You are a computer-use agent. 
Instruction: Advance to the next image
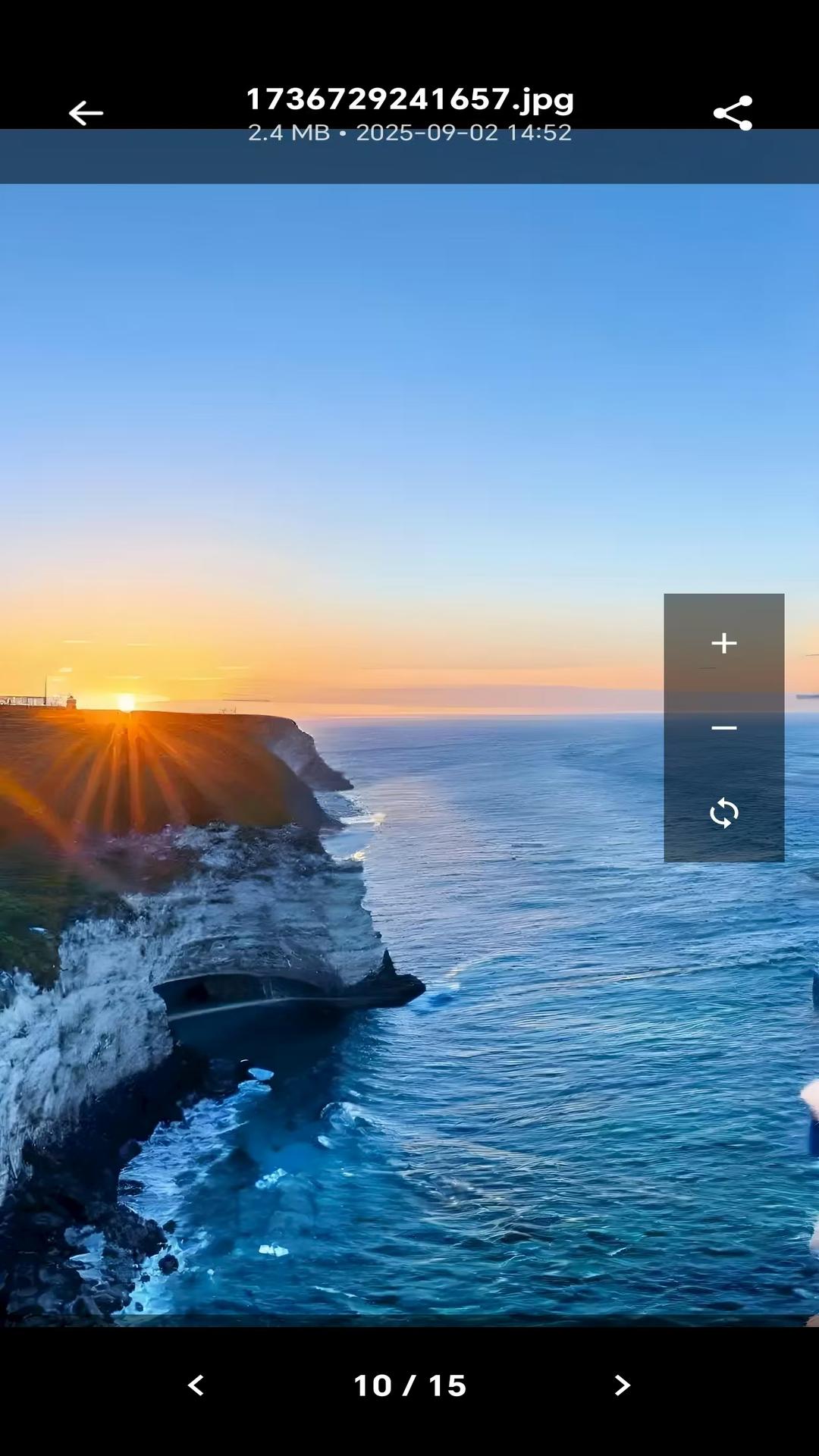622,1385
